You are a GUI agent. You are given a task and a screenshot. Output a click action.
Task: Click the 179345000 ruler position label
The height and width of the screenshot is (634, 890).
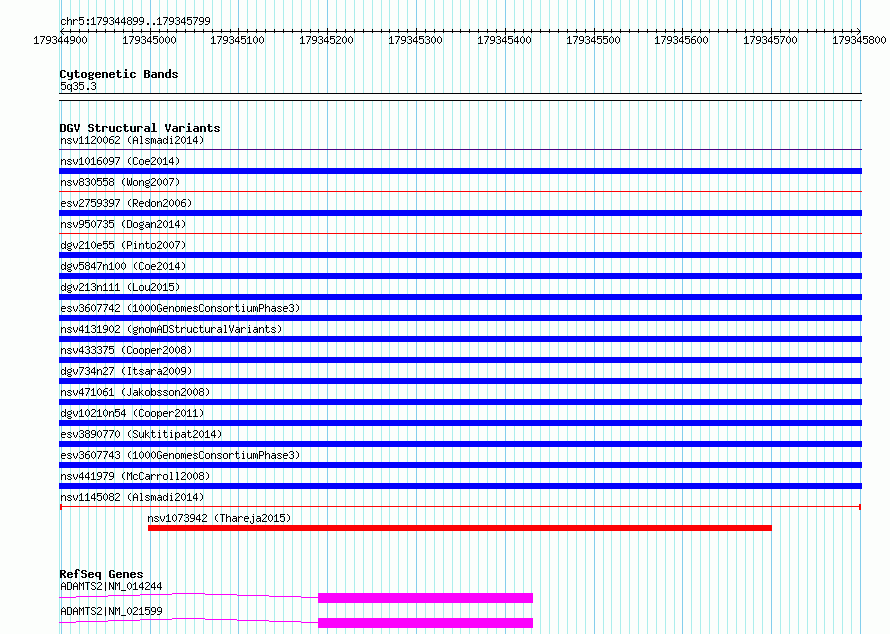pyautogui.click(x=149, y=40)
